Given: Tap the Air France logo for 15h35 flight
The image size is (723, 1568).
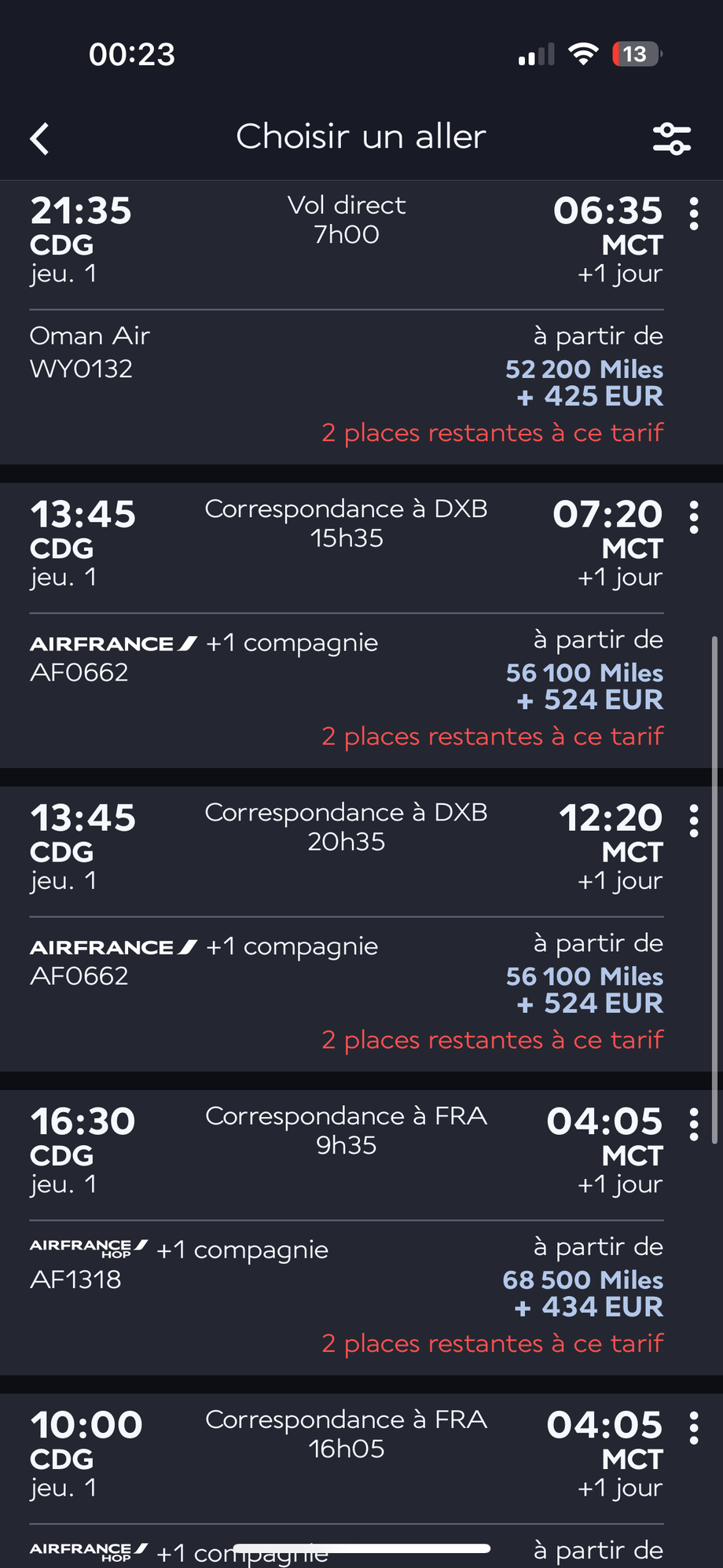Looking at the screenshot, I should [113, 644].
